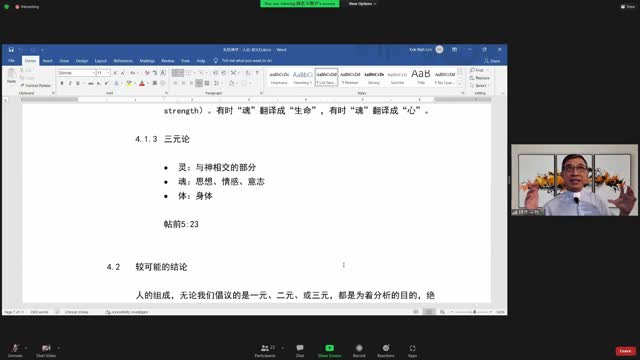Click the green Share Screen button
This screenshot has width=640, height=360.
(x=329, y=350)
